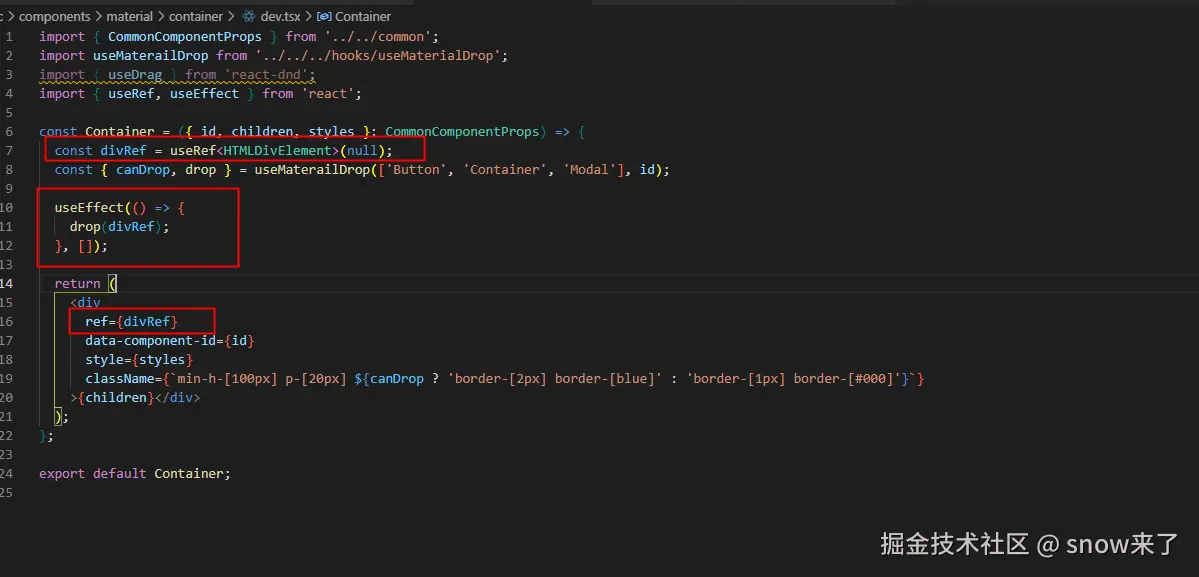Click the '../../common' import path string
Image resolution: width=1199 pixels, height=577 pixels.
377,37
